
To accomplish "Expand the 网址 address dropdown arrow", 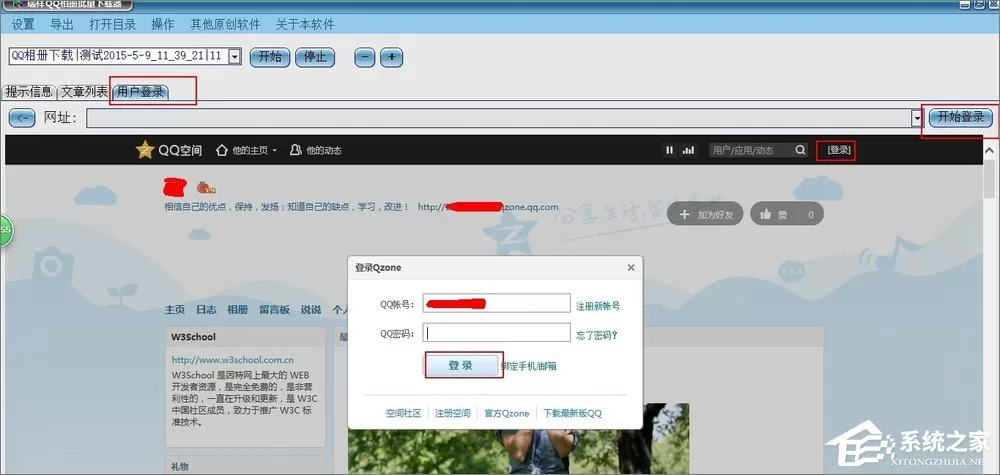I will [917, 118].
